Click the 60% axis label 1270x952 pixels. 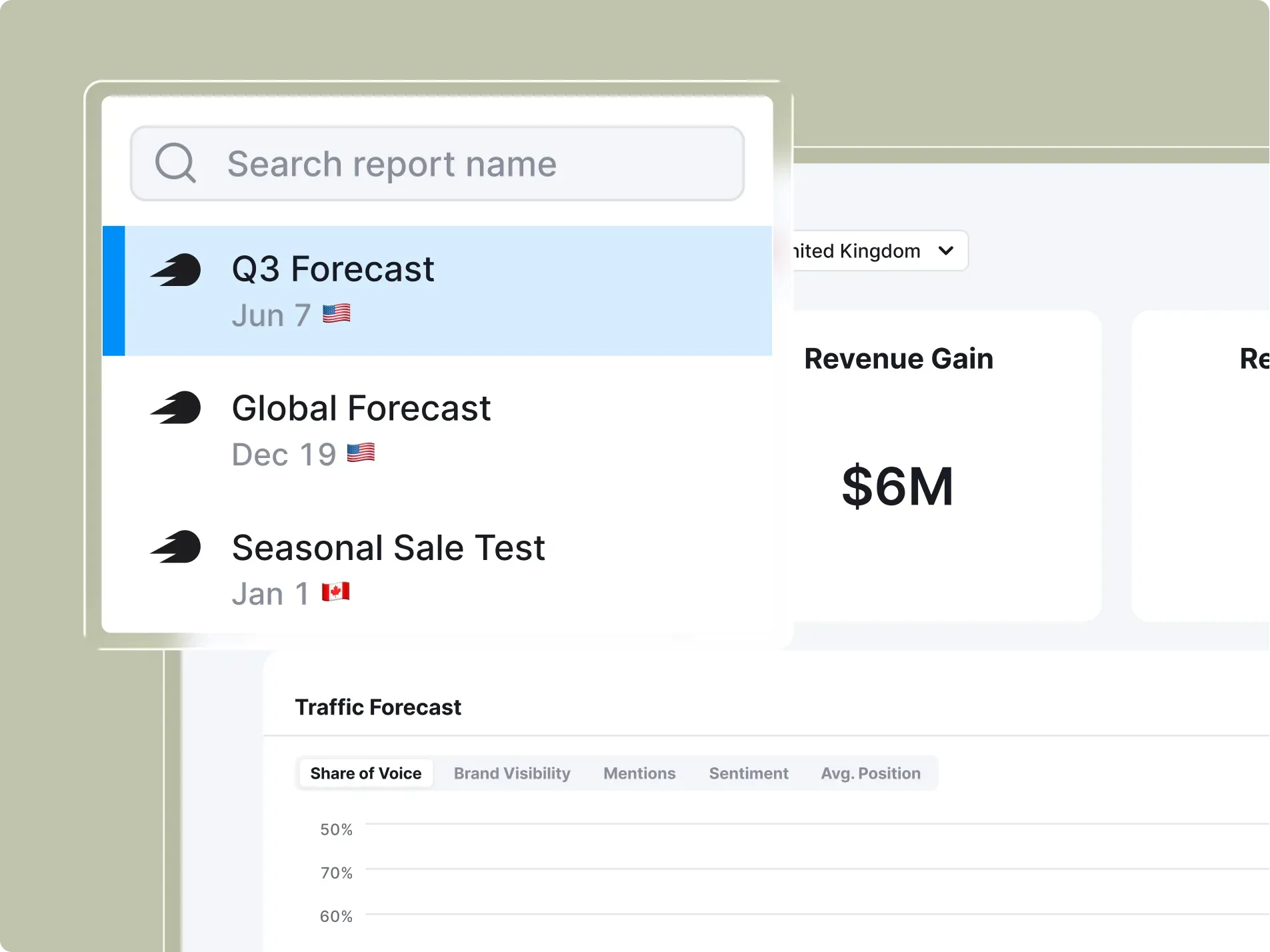336,916
